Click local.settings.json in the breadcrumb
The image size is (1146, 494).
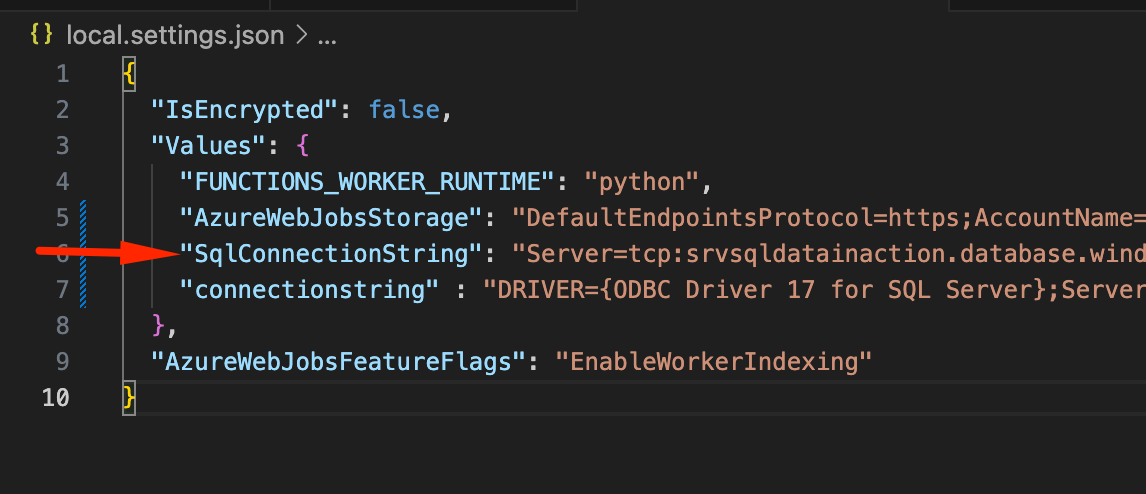[x=175, y=35]
